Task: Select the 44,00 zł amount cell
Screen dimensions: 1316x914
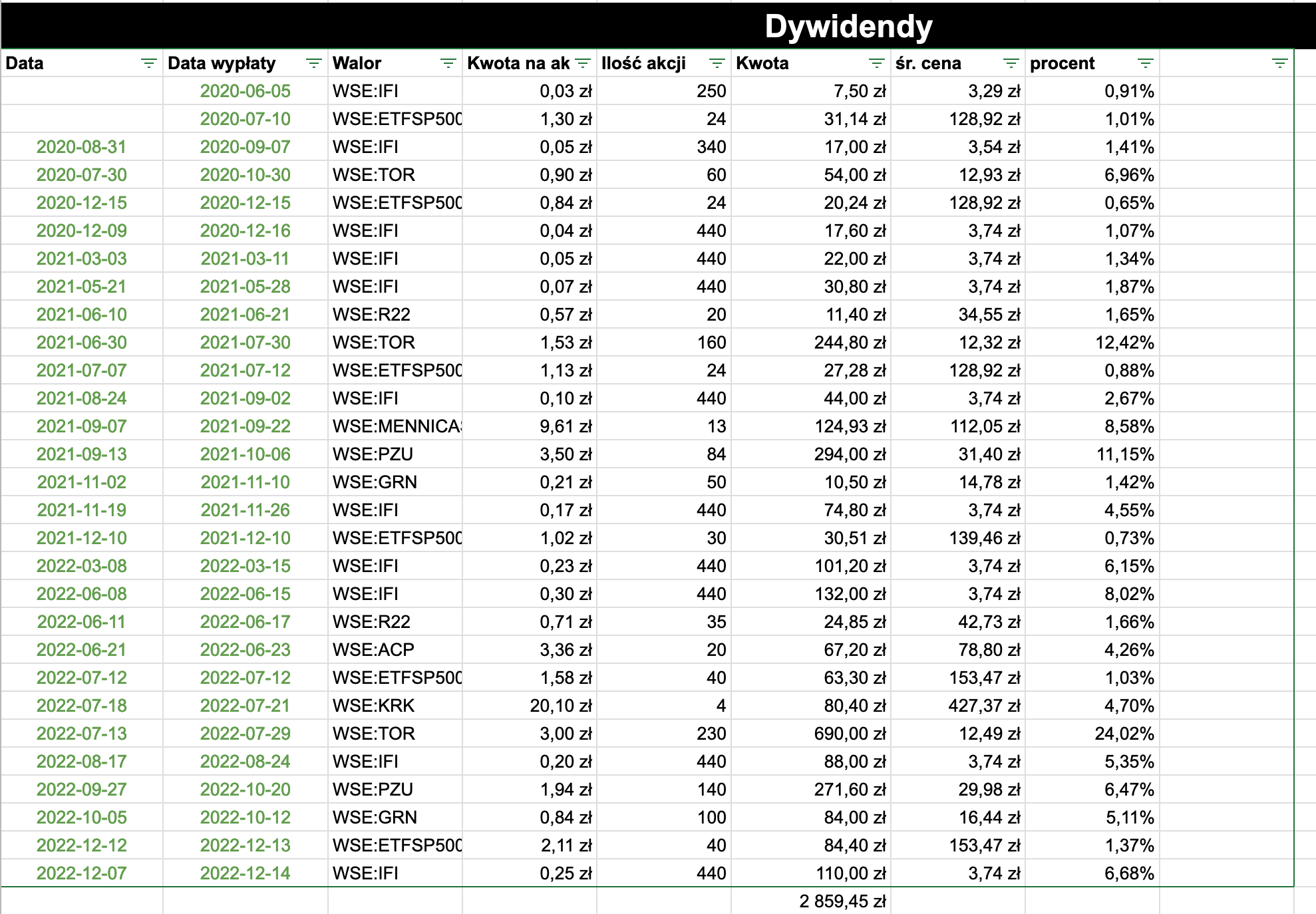Action: 811,398
